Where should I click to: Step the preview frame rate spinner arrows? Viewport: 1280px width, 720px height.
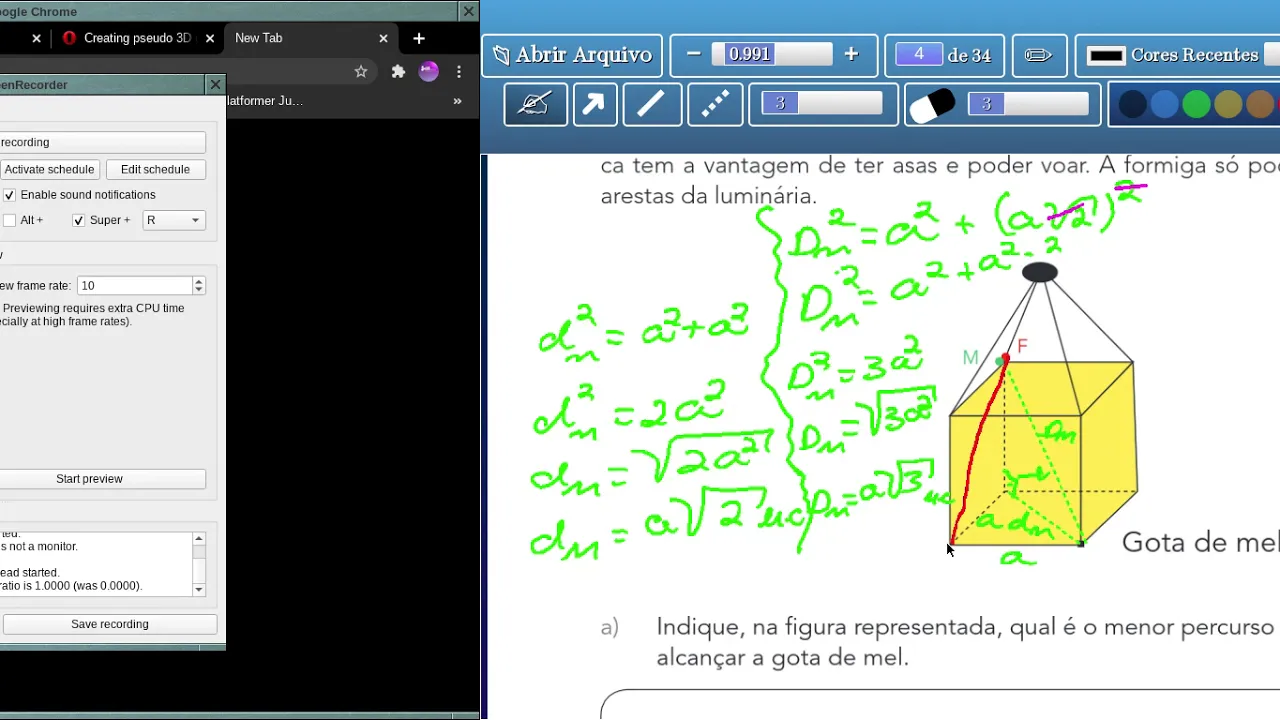click(x=198, y=286)
